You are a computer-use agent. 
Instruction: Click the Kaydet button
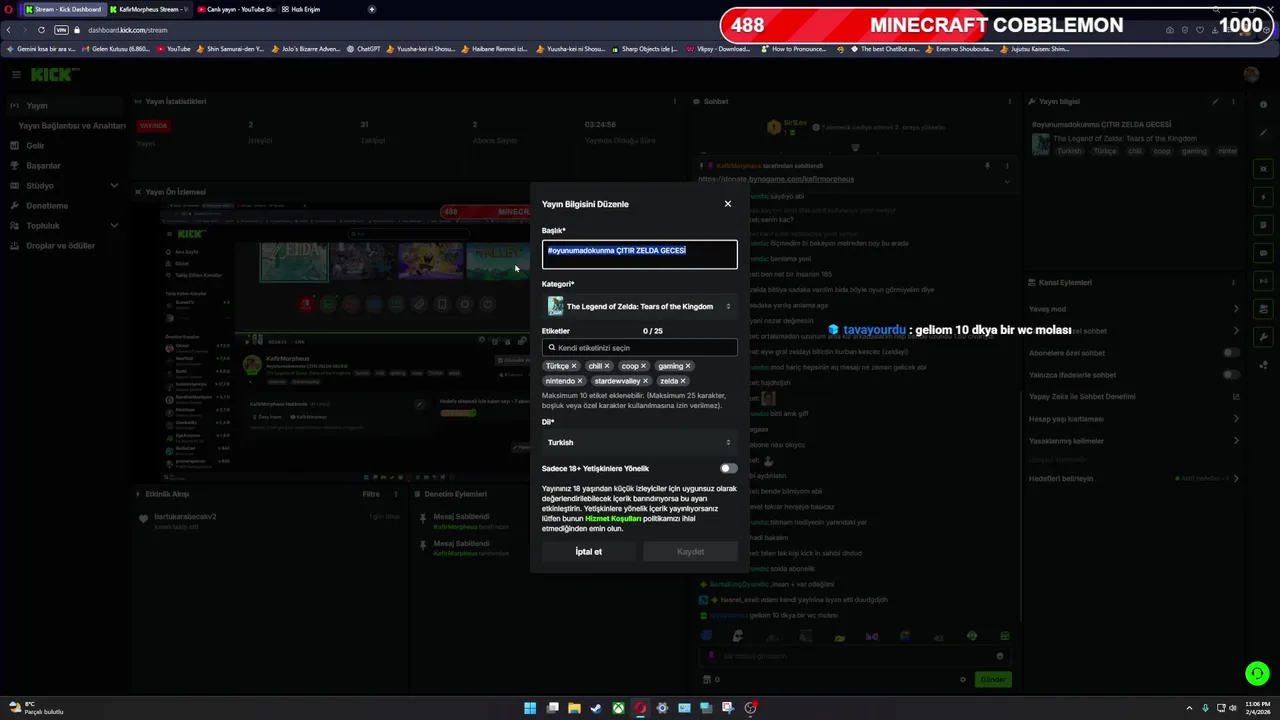tap(690, 552)
